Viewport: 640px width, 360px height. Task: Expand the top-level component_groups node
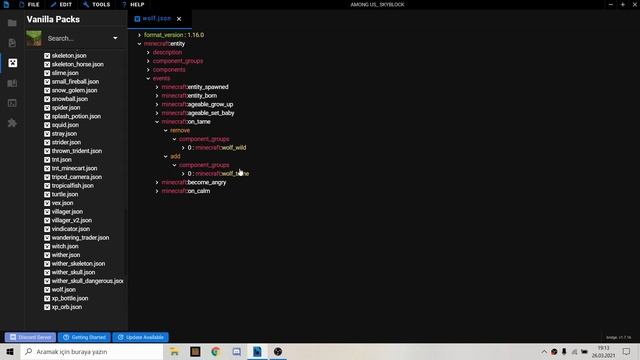[x=148, y=61]
